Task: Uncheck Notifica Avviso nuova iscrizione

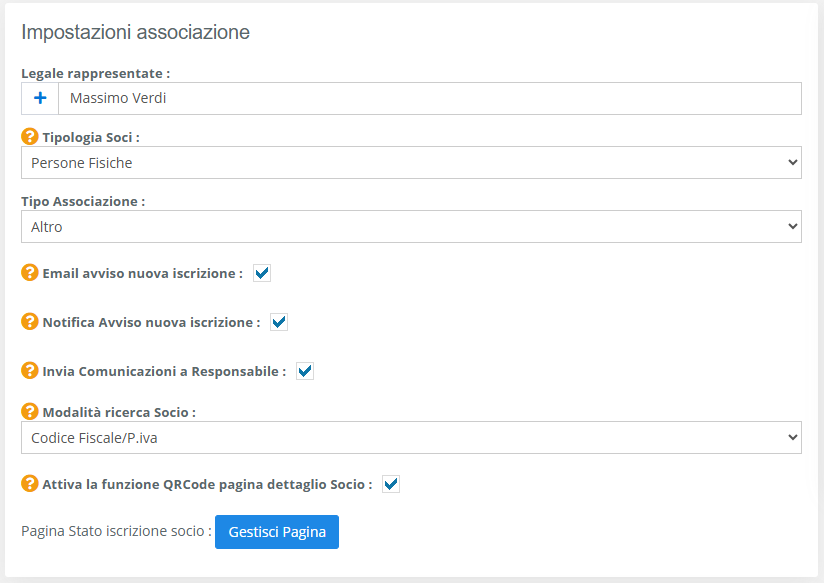Action: [279, 321]
